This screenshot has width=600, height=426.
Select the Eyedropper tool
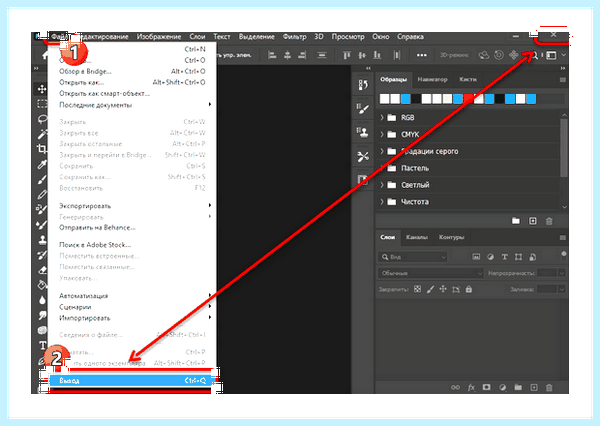pyautogui.click(x=42, y=164)
